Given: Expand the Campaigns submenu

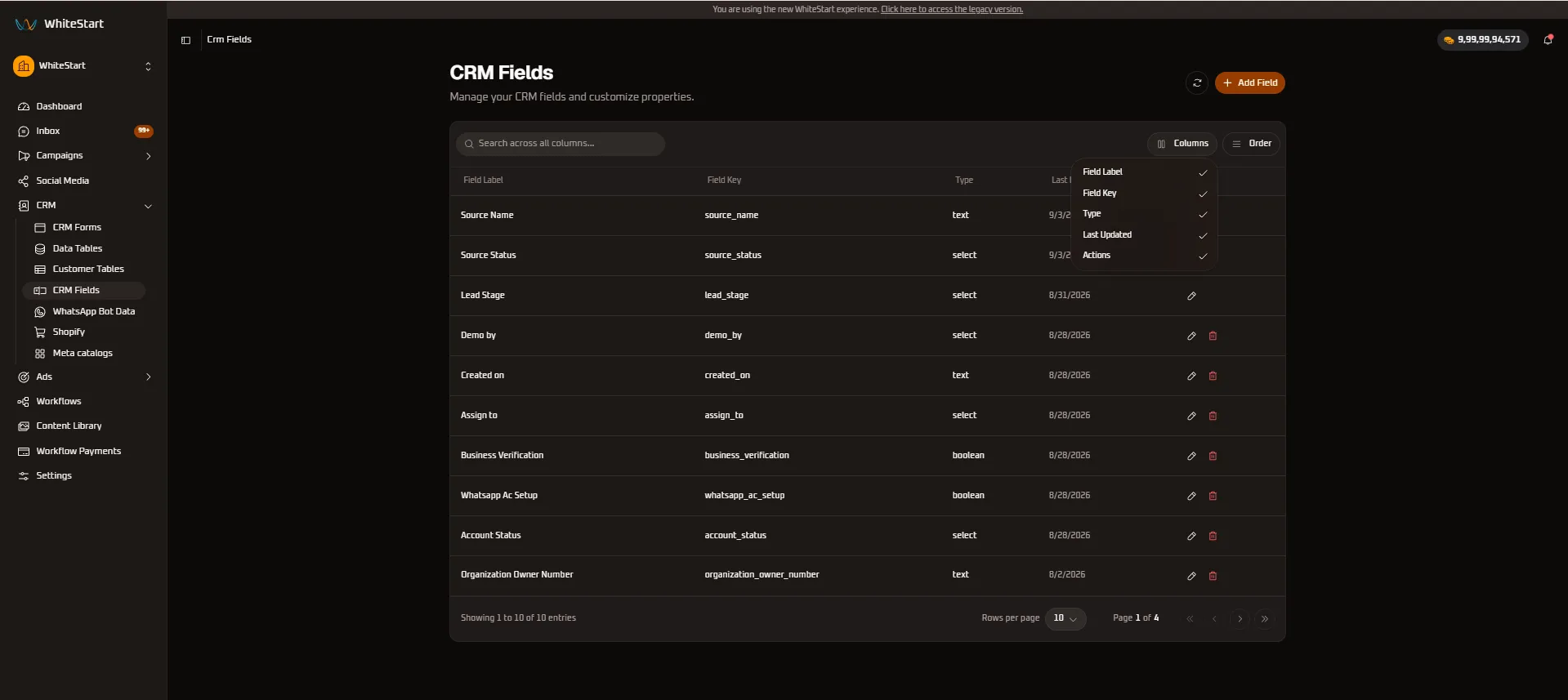Looking at the screenshot, I should [x=148, y=156].
